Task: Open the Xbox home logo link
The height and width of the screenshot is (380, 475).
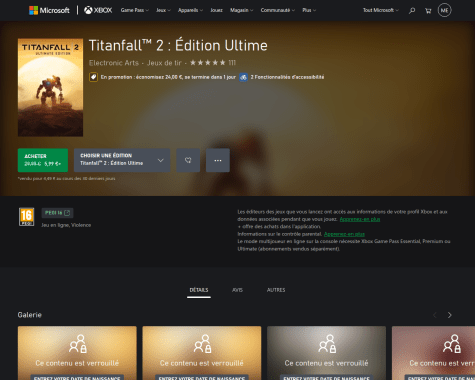Action: pos(98,10)
